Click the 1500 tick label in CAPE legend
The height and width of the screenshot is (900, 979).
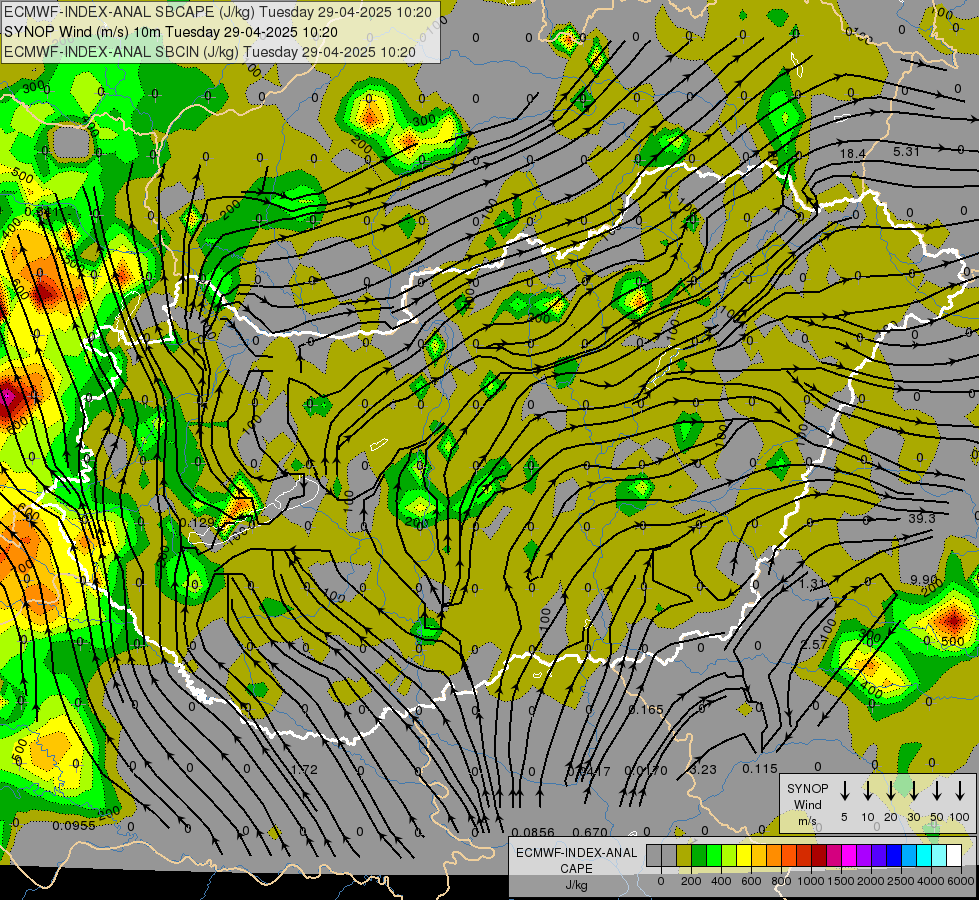click(841, 881)
